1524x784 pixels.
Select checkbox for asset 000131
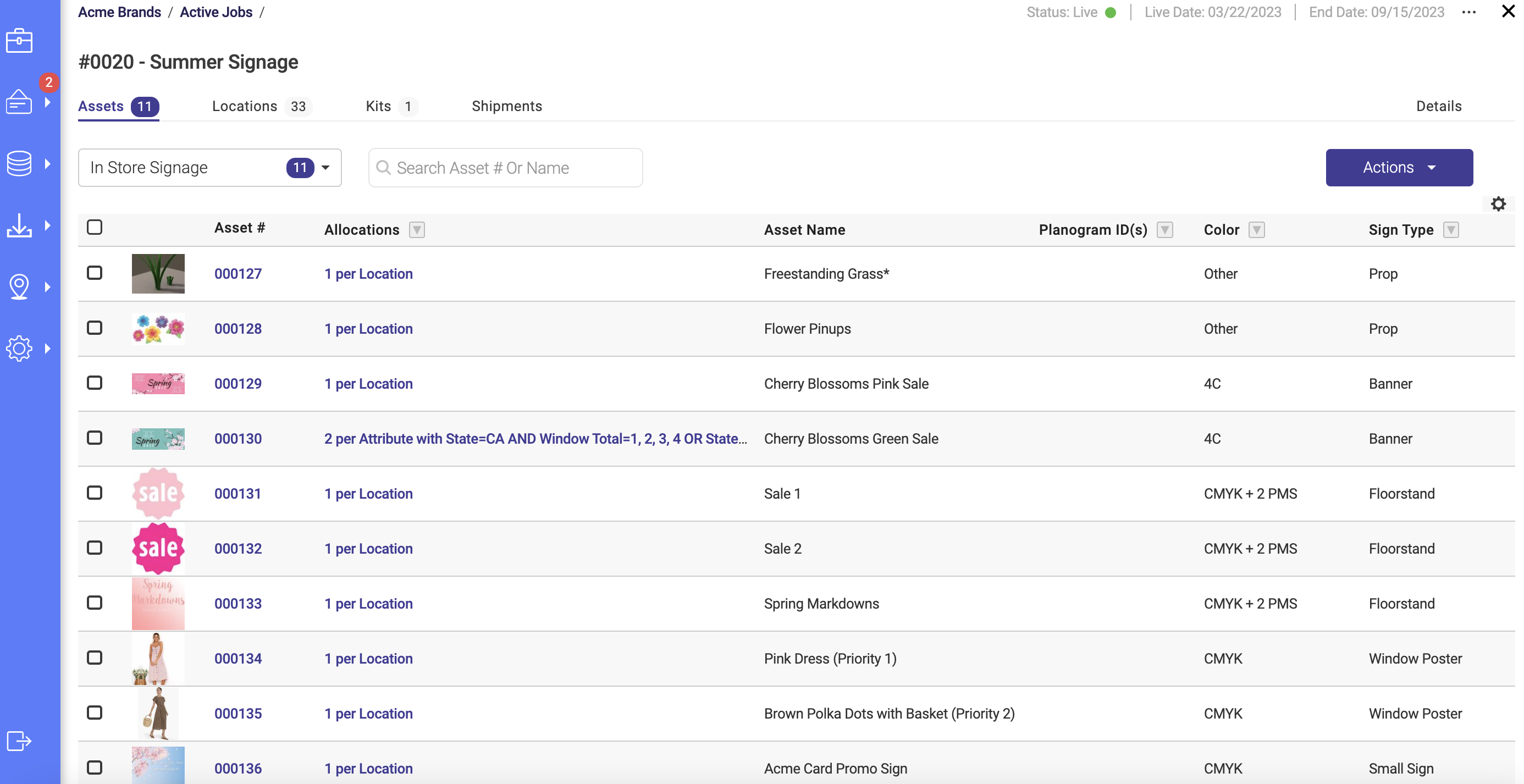[x=95, y=493]
